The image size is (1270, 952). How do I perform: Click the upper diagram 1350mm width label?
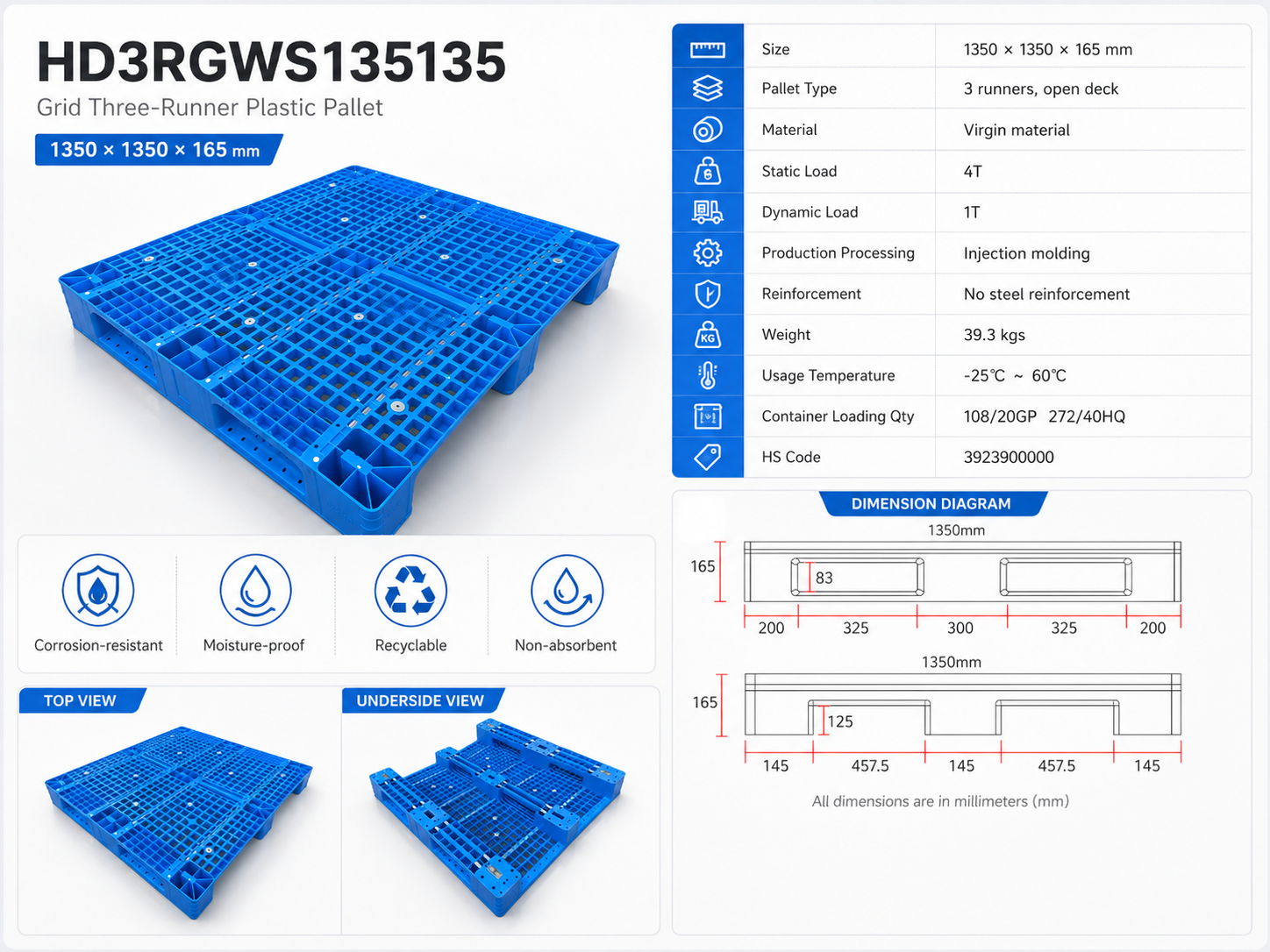click(956, 530)
